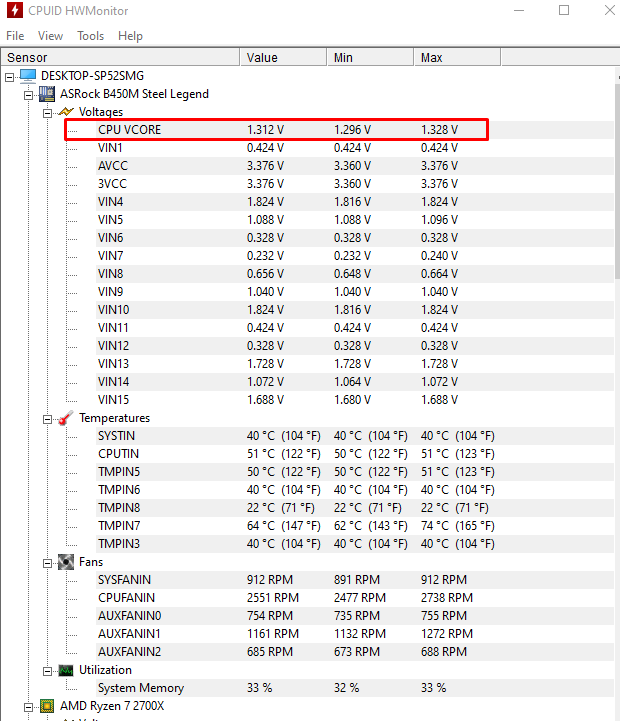Screen dimensions: 620x721
Task: Minimize the HWMonitor window
Action: click(519, 10)
